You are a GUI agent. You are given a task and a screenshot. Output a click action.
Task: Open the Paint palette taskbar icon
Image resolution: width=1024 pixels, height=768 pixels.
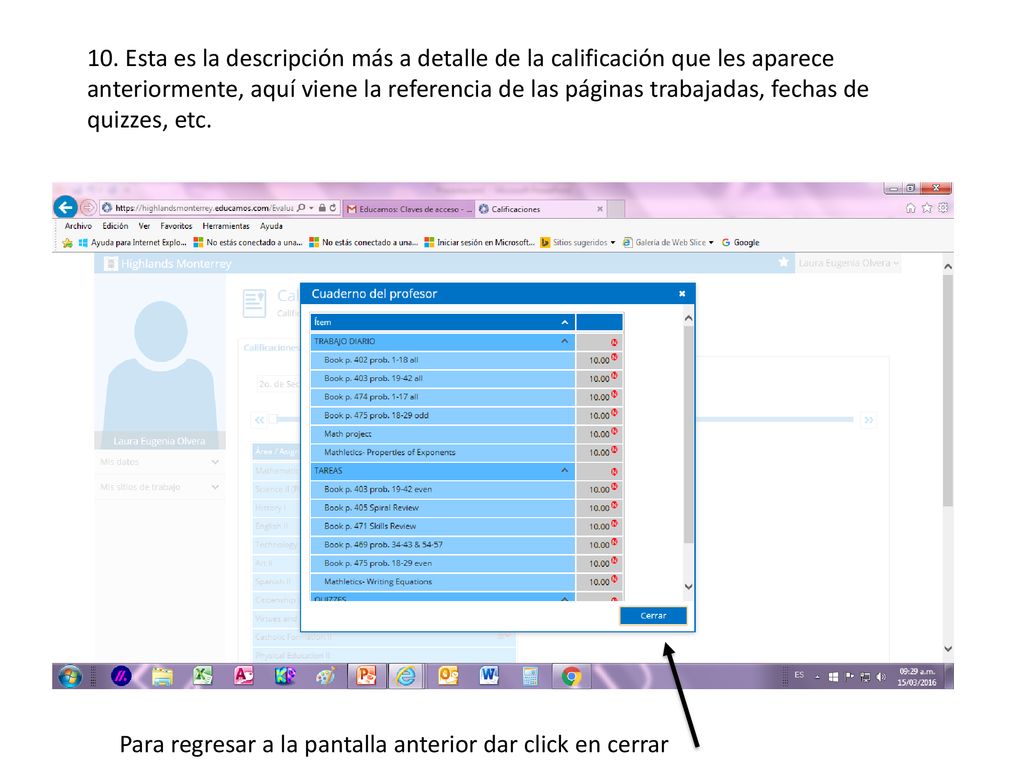pos(325,676)
